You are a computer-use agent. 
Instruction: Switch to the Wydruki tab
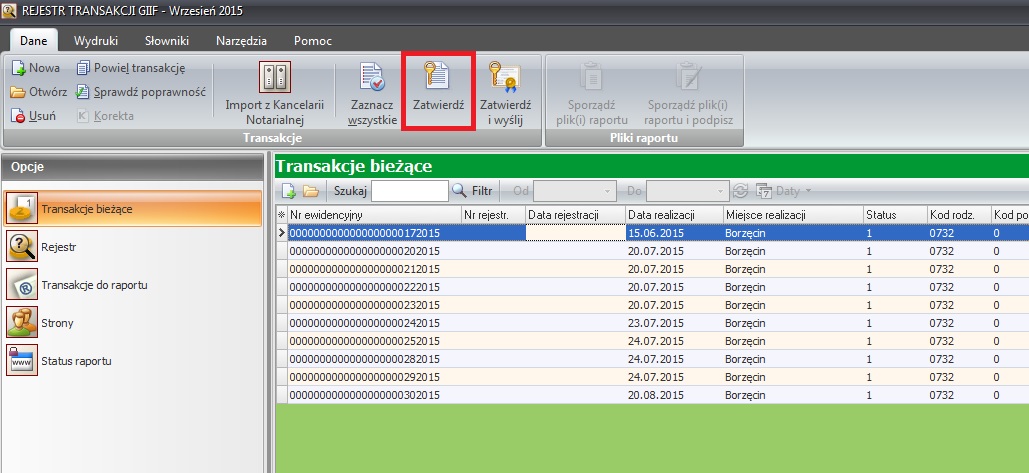click(96, 41)
